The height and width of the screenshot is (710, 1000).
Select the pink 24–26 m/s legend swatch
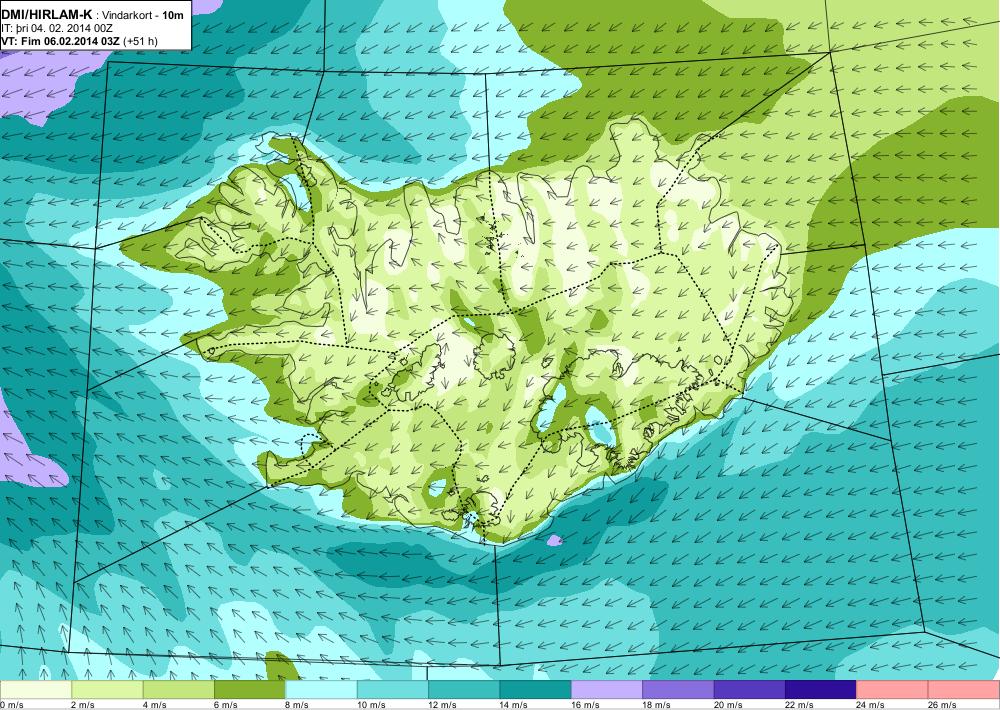tap(893, 690)
